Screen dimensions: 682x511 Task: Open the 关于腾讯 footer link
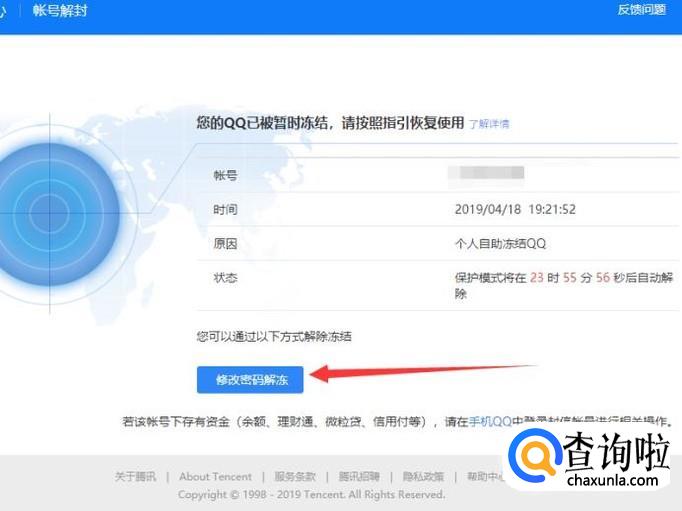click(x=135, y=477)
